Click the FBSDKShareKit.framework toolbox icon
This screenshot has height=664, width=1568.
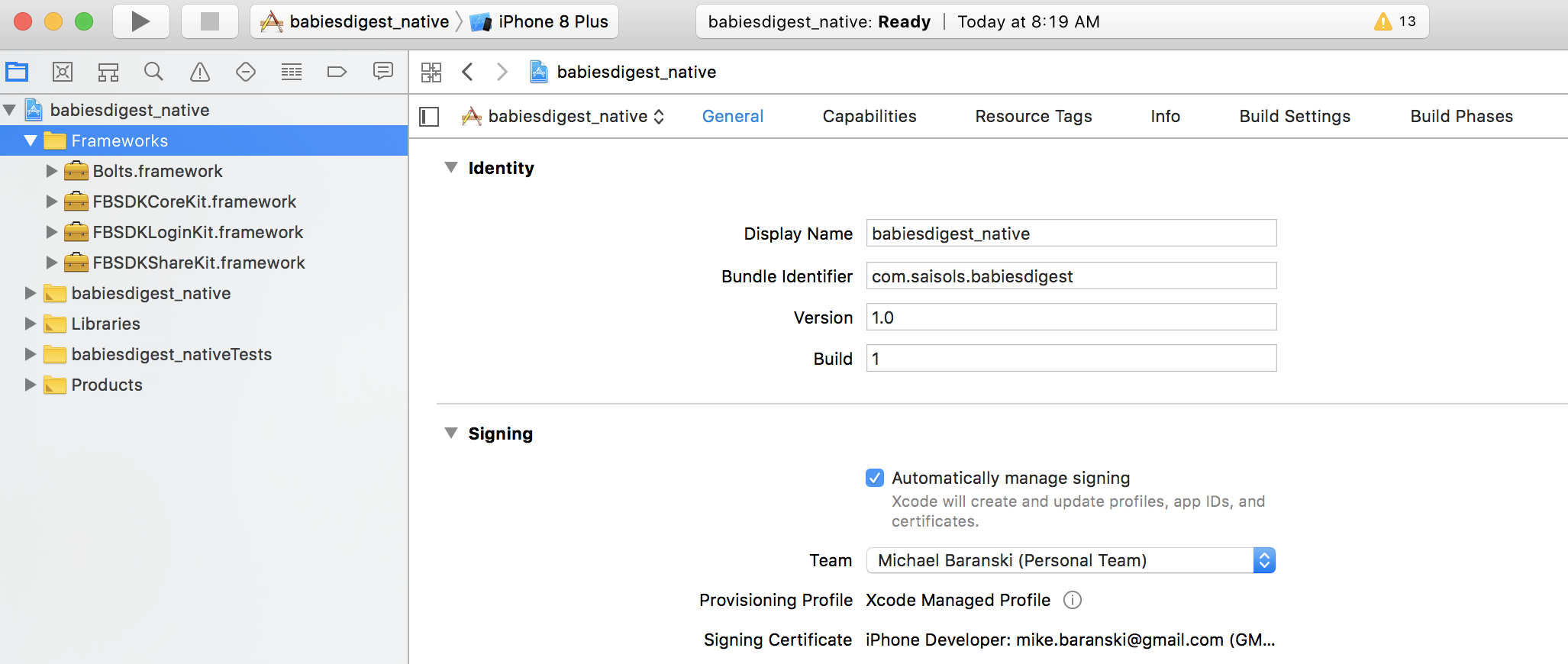76,263
